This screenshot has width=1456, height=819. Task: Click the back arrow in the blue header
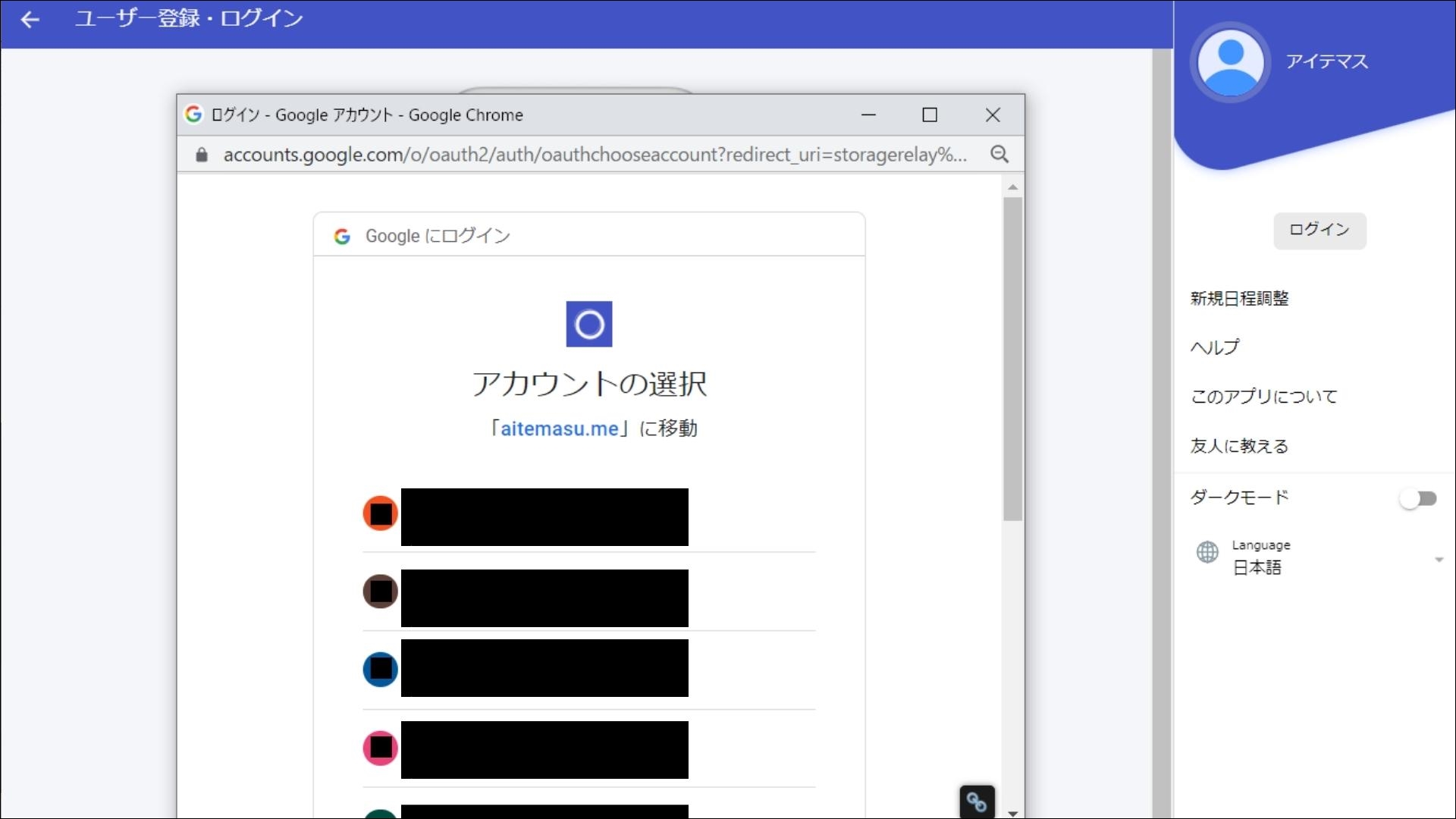30,20
